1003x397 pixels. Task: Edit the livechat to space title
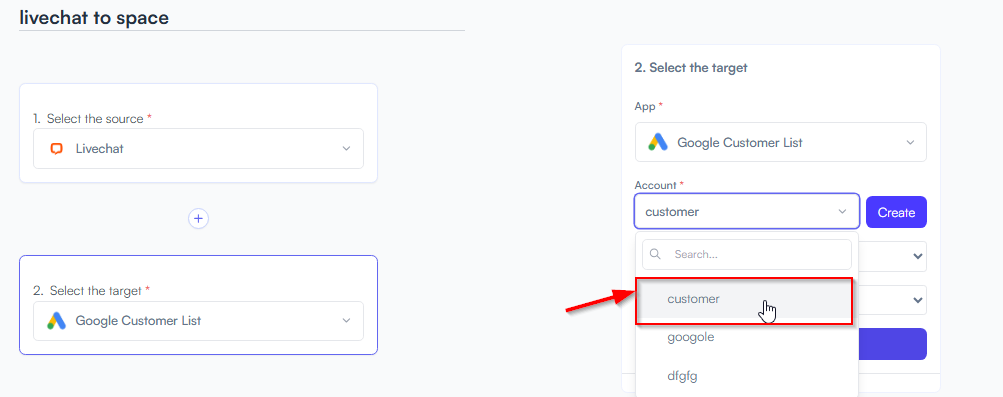[94, 18]
